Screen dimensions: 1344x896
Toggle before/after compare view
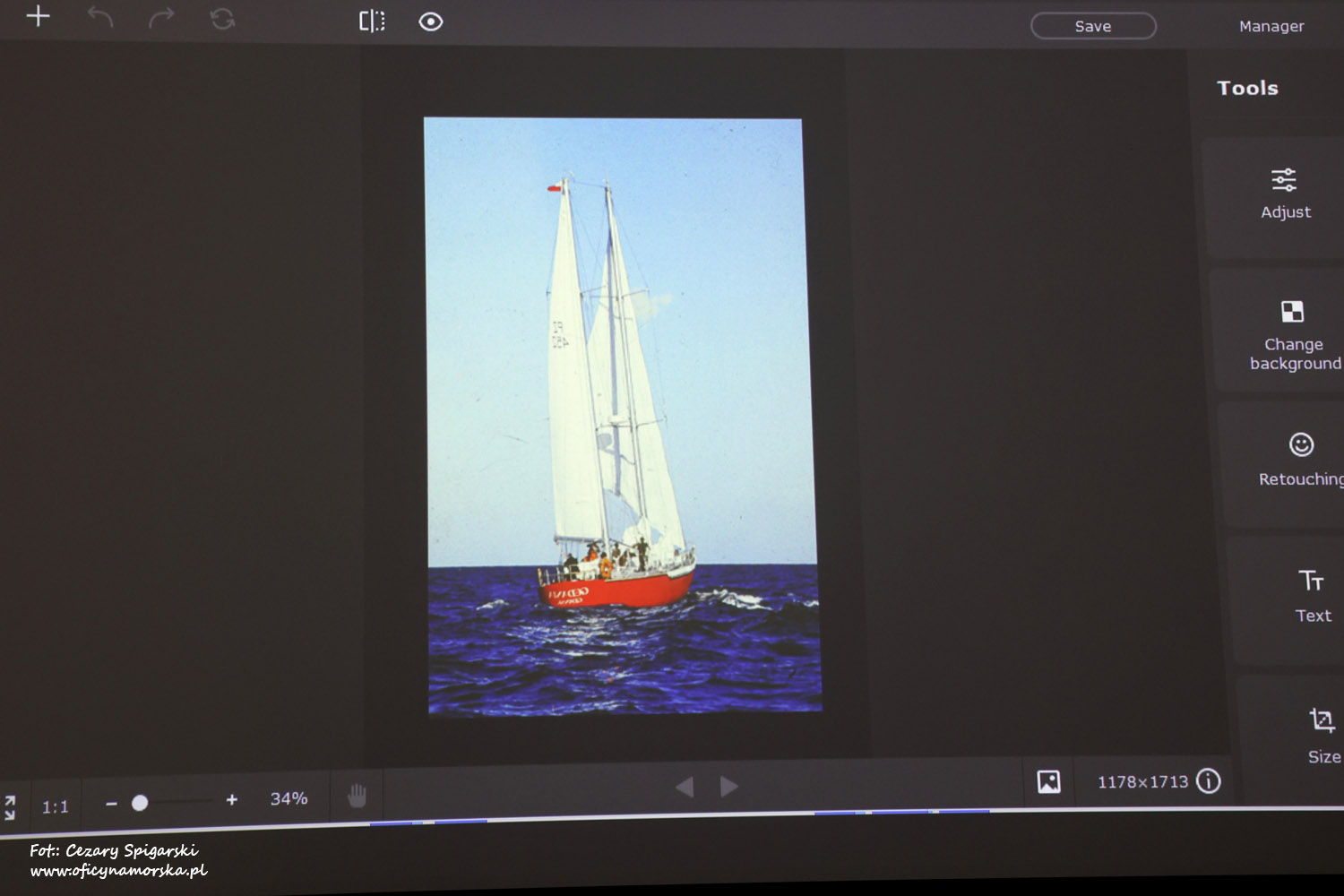[372, 22]
